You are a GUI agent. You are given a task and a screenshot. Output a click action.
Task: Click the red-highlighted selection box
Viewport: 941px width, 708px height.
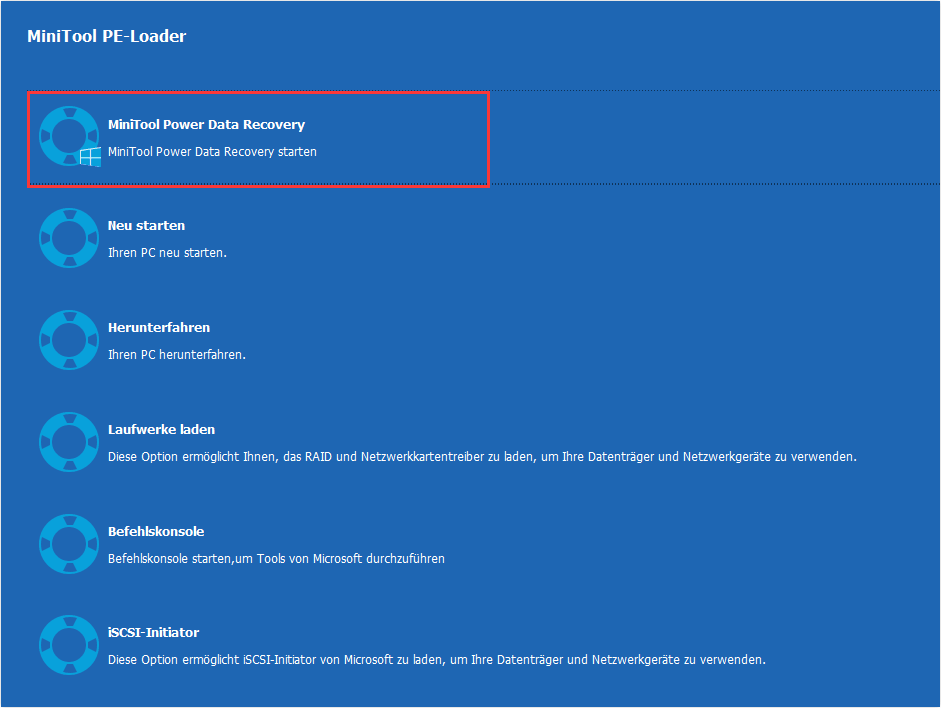(x=258, y=139)
